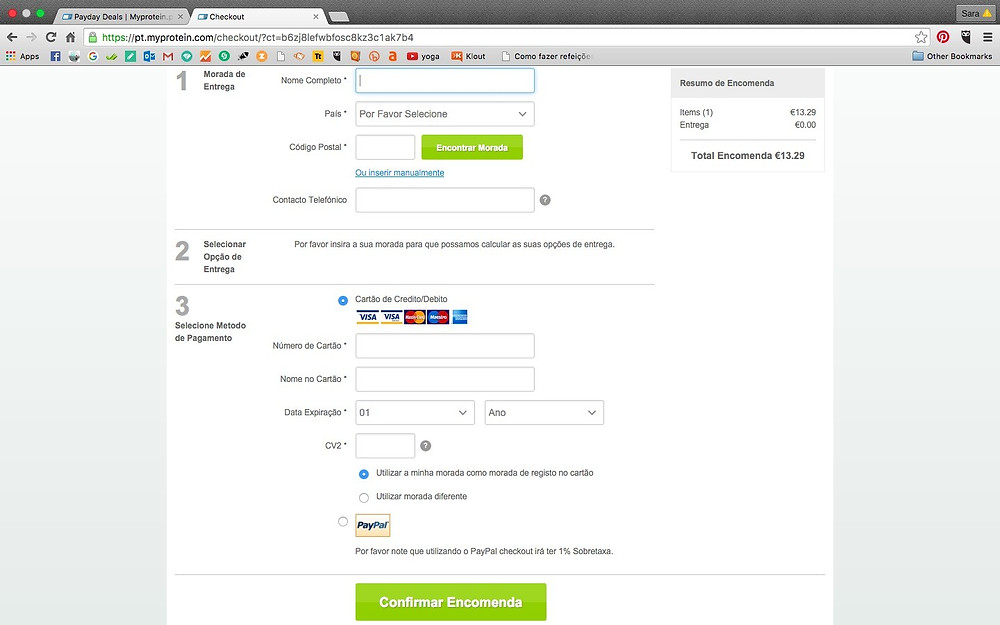Open the Como fazer refeições bookmark
Viewport: 1000px width, 625px height.
547,56
